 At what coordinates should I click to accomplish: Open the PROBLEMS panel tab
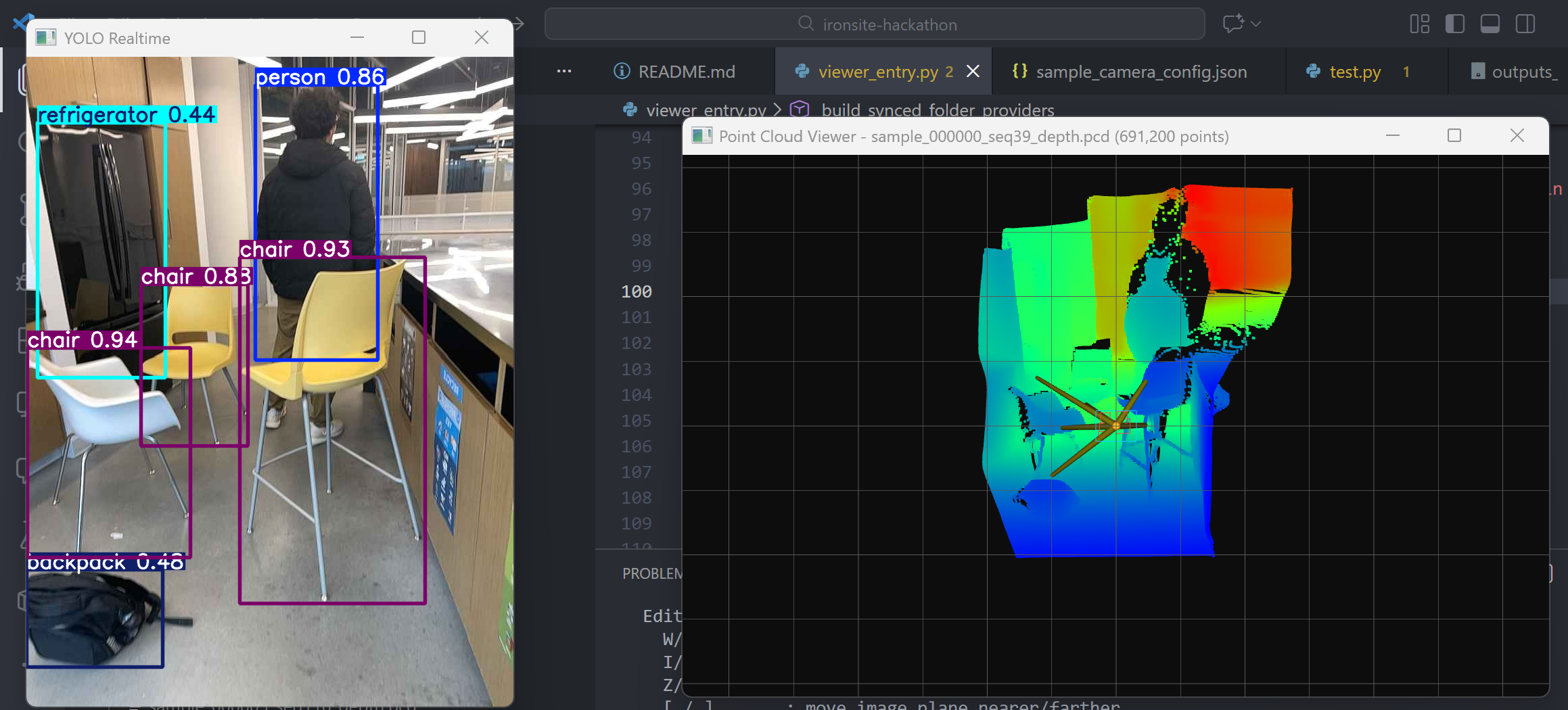[652, 573]
